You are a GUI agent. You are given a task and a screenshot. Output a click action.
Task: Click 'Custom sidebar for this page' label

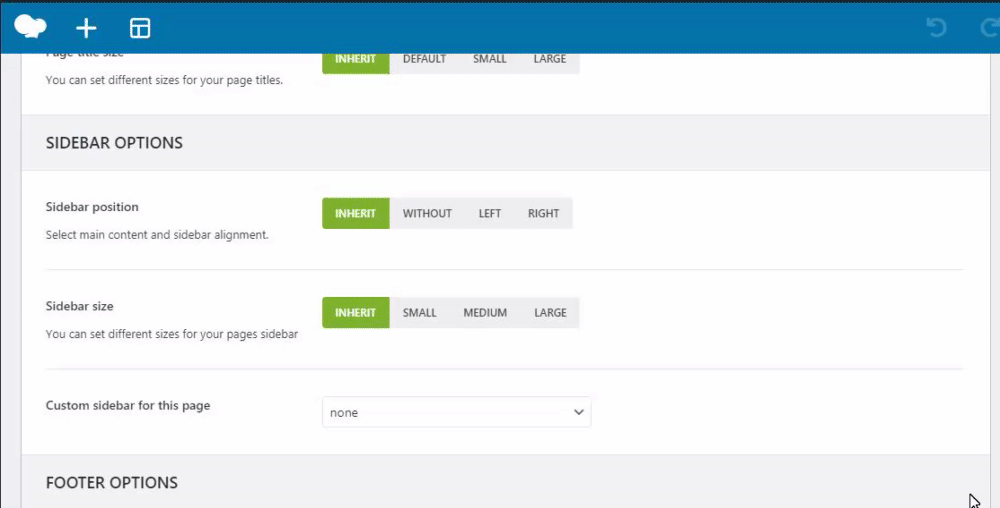click(128, 405)
